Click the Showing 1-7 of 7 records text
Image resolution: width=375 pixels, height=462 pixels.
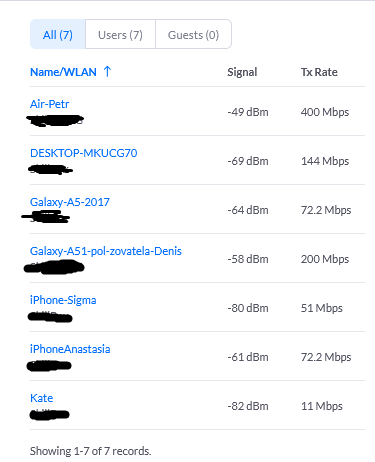[x=90, y=451]
